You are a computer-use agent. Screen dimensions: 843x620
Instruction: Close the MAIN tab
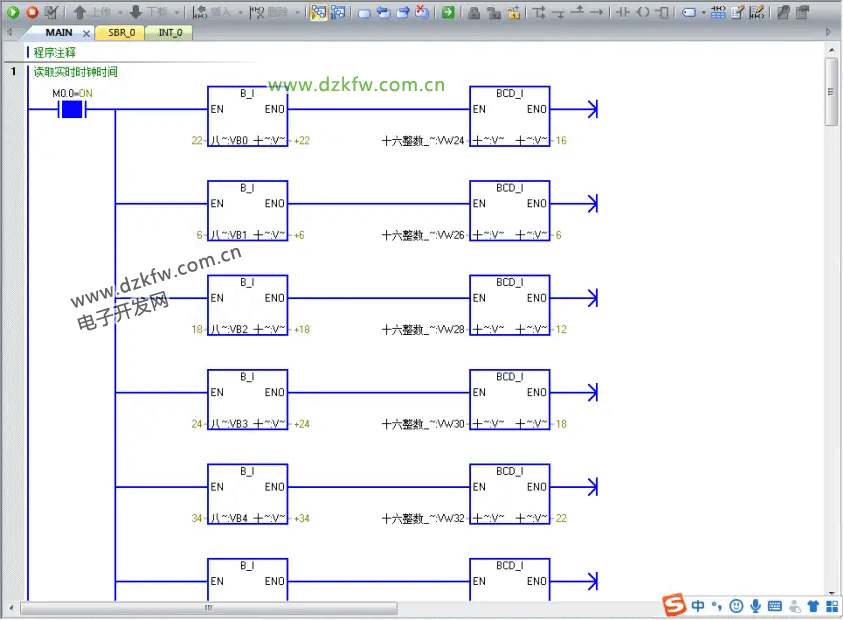[86, 33]
